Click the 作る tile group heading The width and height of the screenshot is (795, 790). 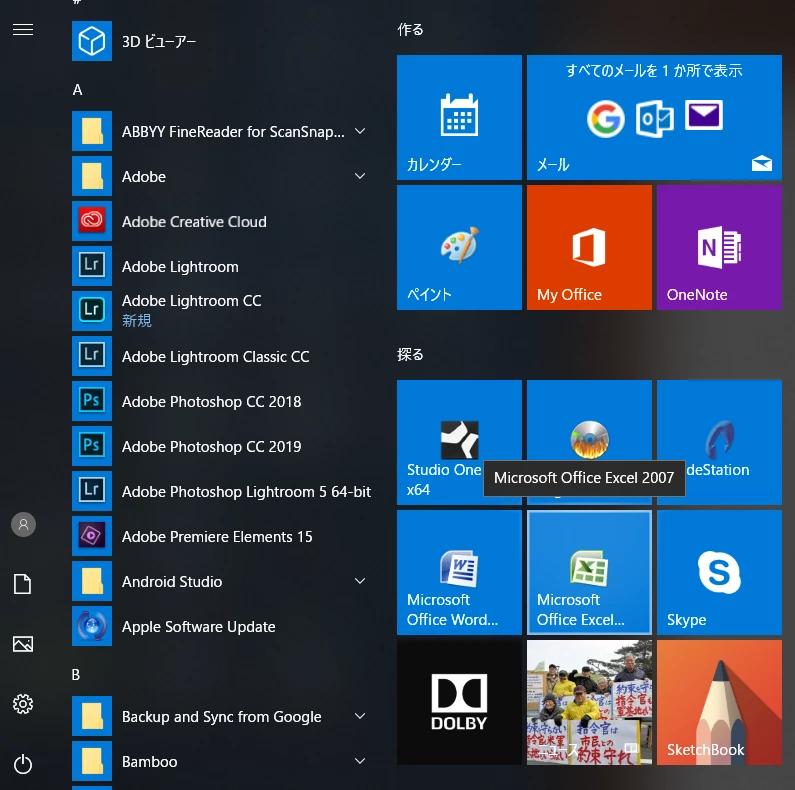click(x=410, y=30)
